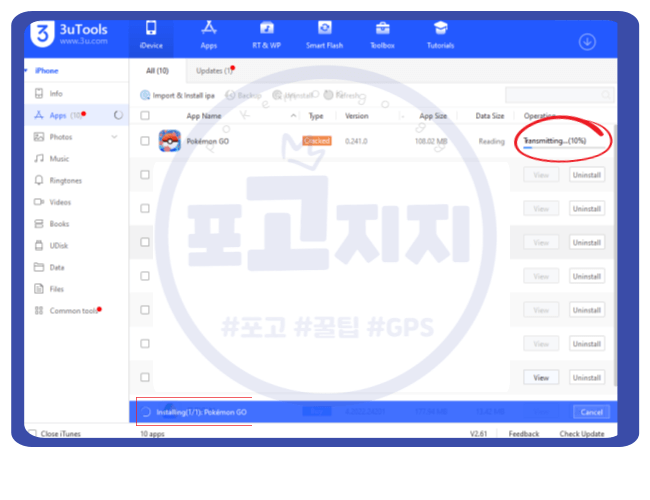Click the app list vertical scrollbar
The width and height of the screenshot is (650, 500).
click(x=615, y=255)
